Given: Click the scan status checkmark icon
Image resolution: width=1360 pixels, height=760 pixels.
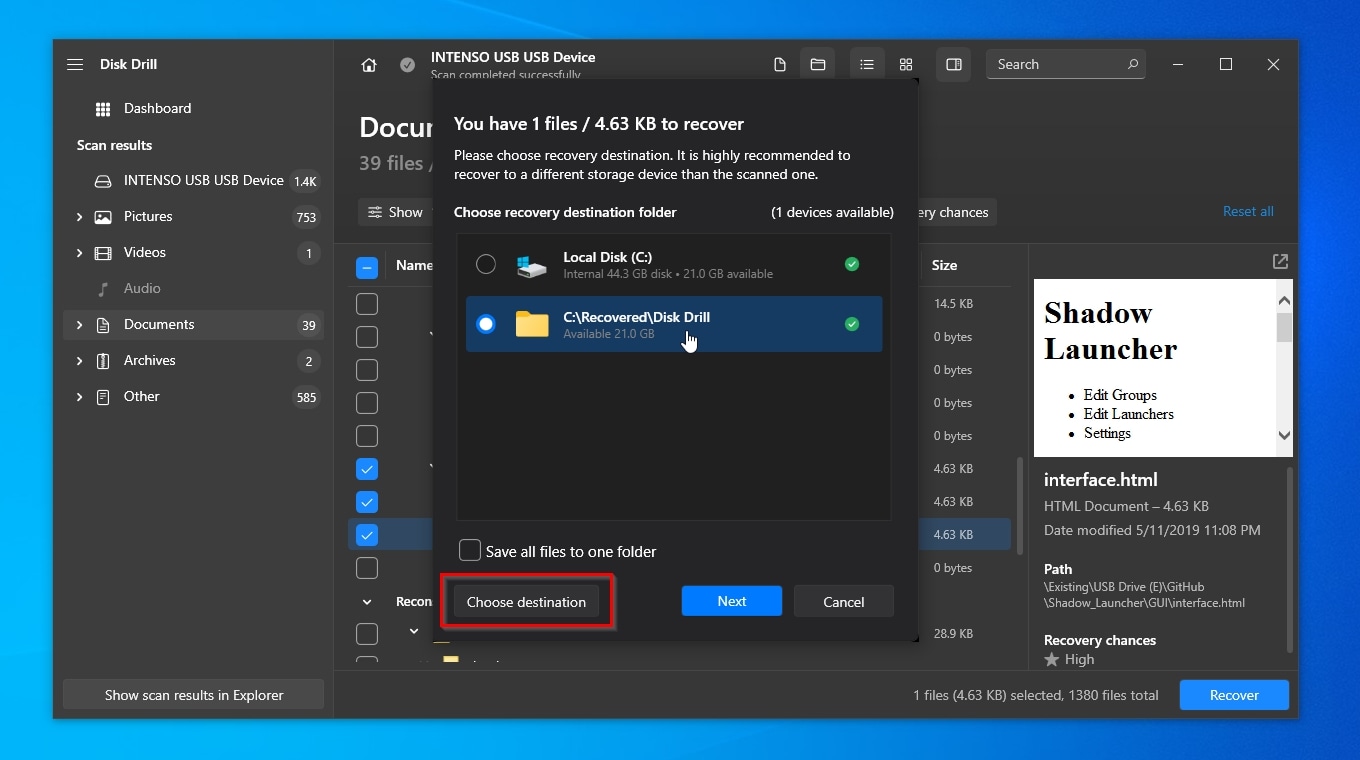Looking at the screenshot, I should (x=407, y=65).
